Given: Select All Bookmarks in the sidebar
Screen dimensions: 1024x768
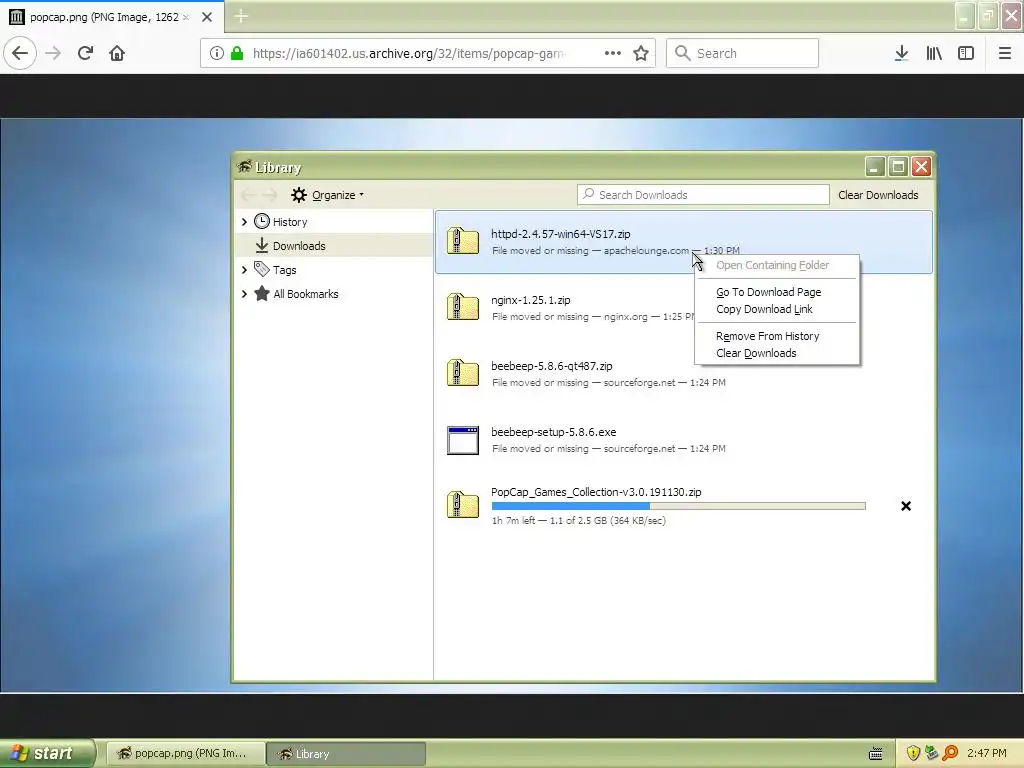Looking at the screenshot, I should click(306, 294).
